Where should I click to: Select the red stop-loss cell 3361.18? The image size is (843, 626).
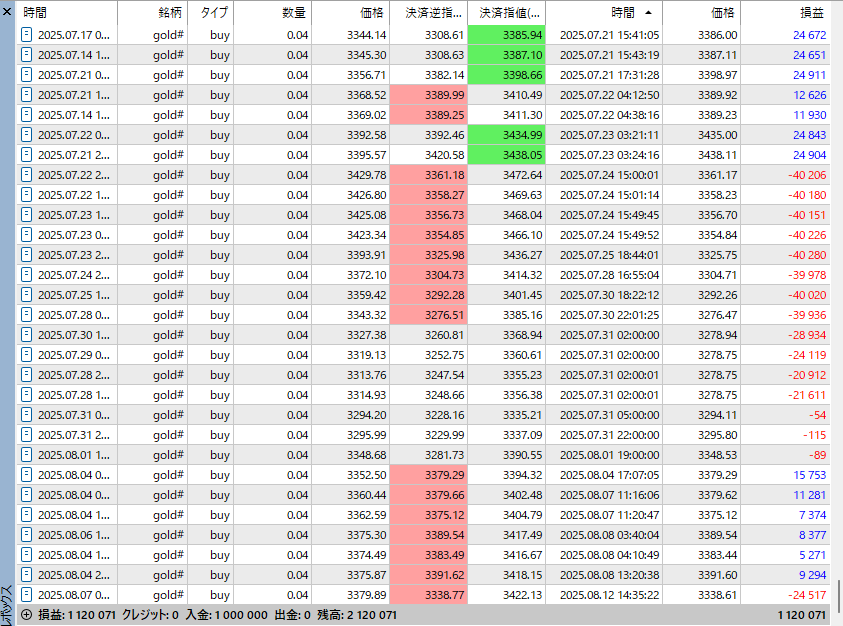[428, 175]
